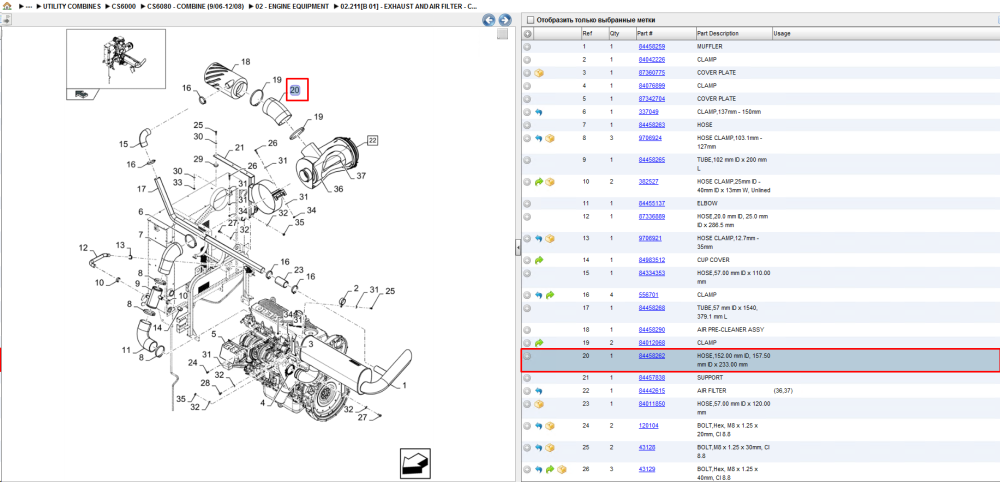Click the green arrow icon on row 16
The image size is (1000, 482).
[x=550, y=295]
